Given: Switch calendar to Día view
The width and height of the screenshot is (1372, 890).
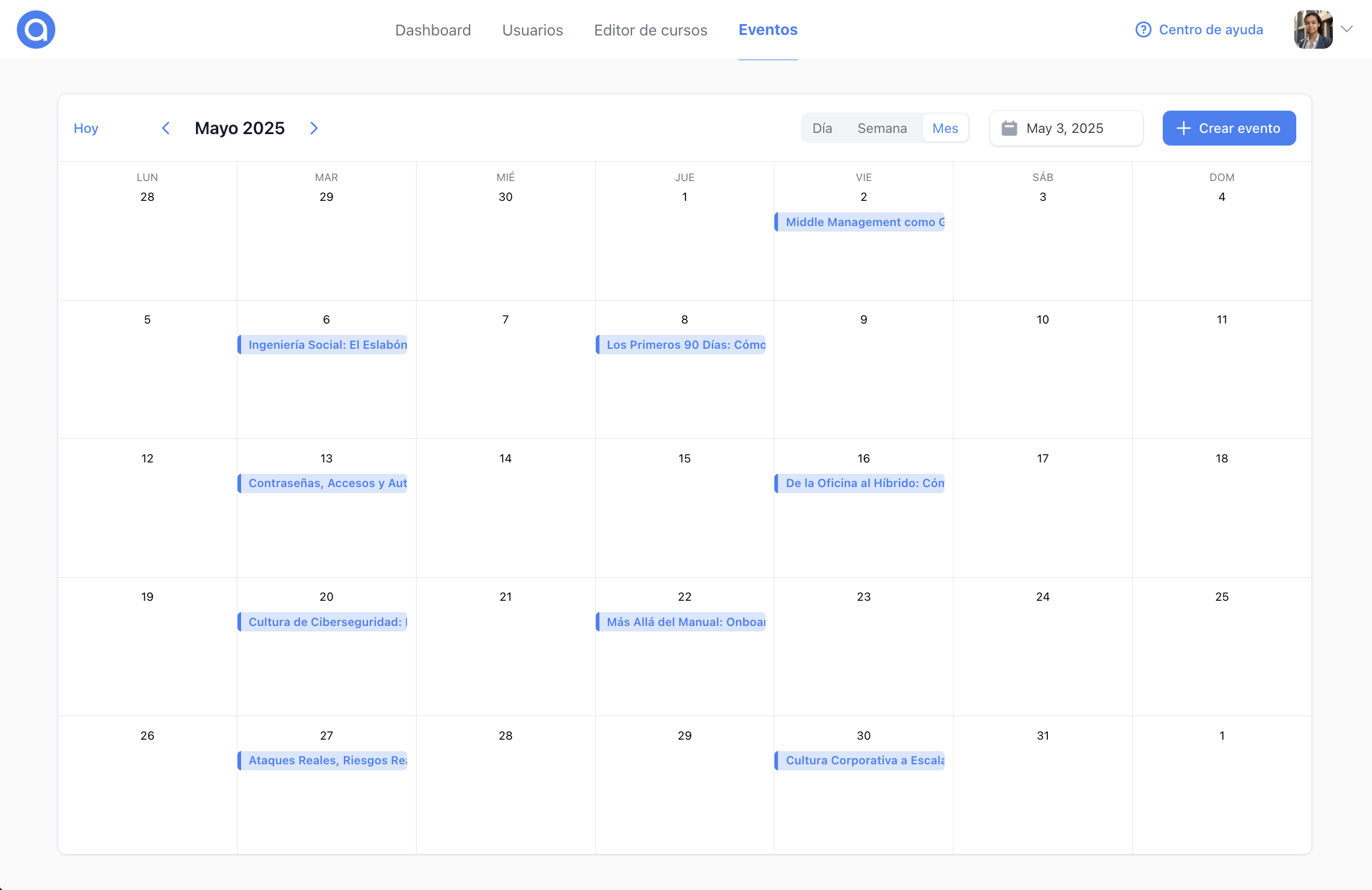Looking at the screenshot, I should tap(822, 128).
